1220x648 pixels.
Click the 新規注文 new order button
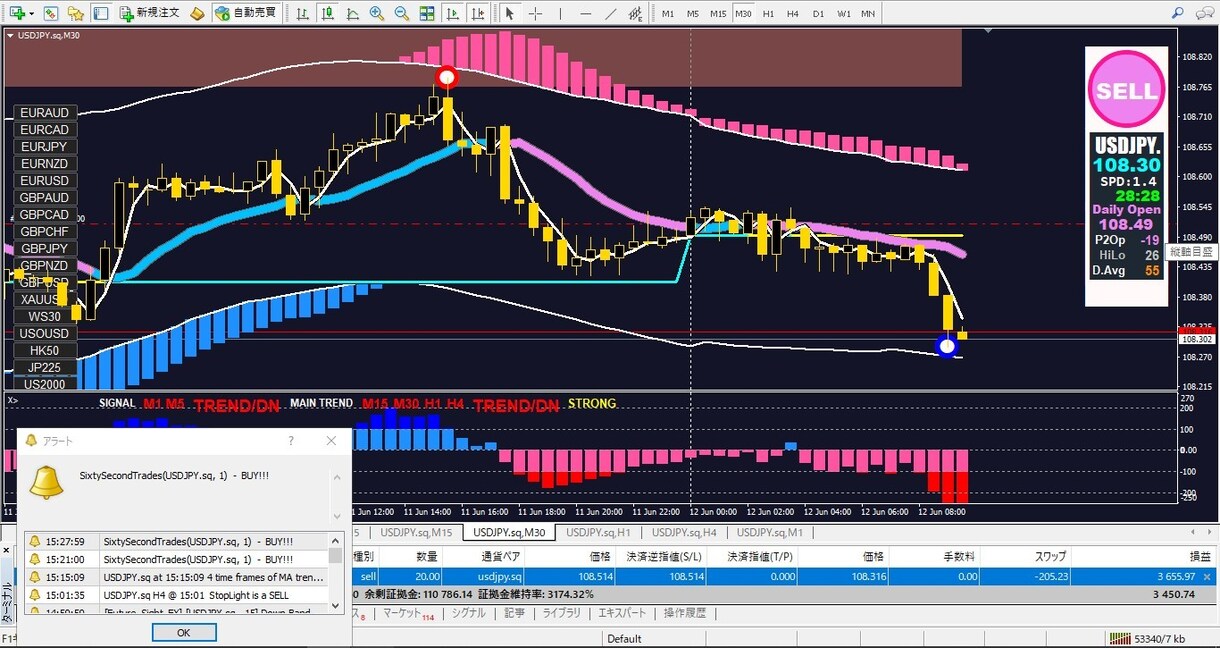[x=150, y=14]
